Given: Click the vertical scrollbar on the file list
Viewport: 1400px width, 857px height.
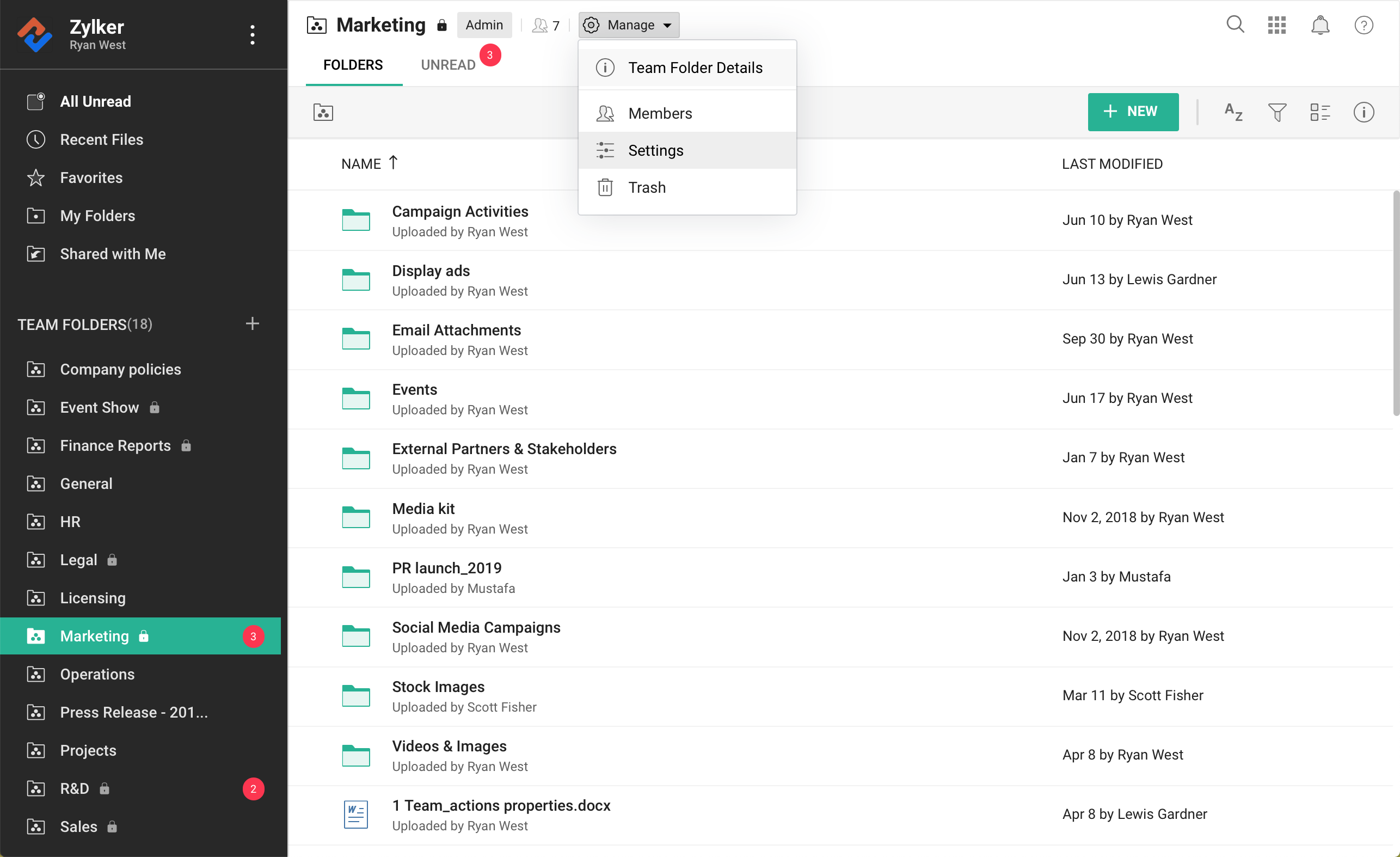Looking at the screenshot, I should click(1395, 303).
